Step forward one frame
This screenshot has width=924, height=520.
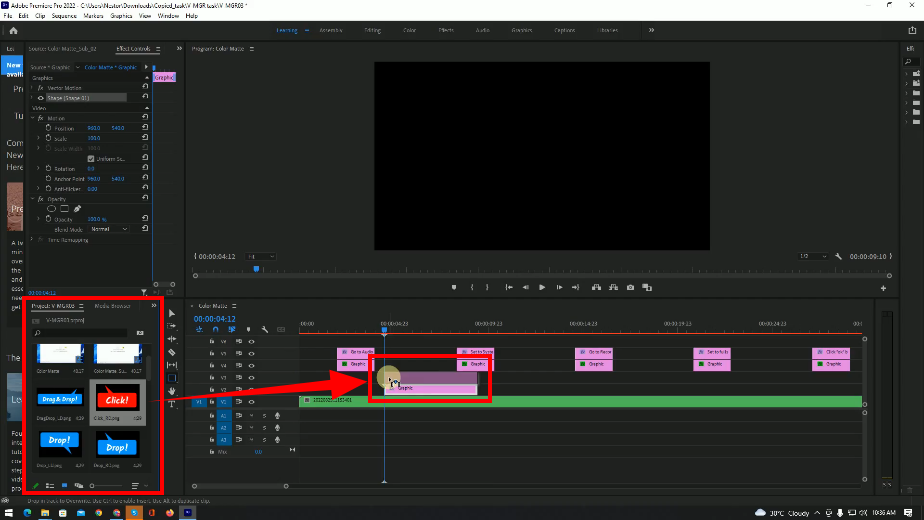point(559,287)
